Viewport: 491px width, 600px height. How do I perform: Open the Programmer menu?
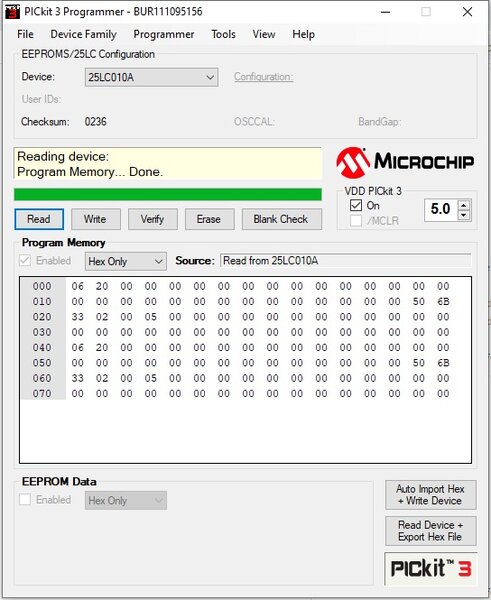click(x=164, y=34)
